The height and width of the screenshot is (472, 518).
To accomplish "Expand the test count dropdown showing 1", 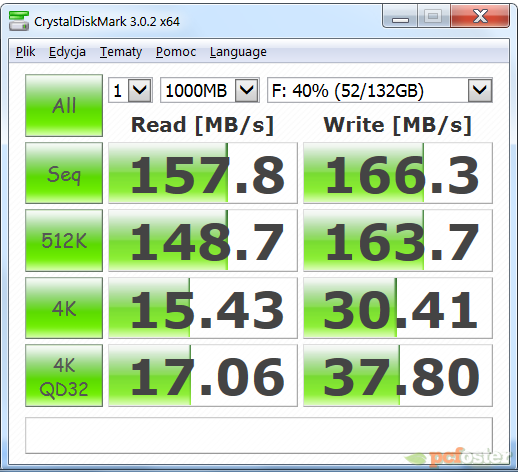I will click(139, 90).
